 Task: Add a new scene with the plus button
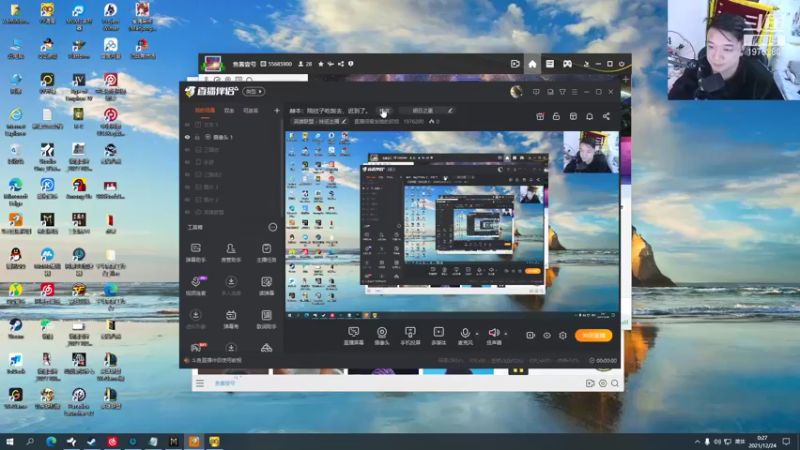pyautogui.click(x=277, y=111)
